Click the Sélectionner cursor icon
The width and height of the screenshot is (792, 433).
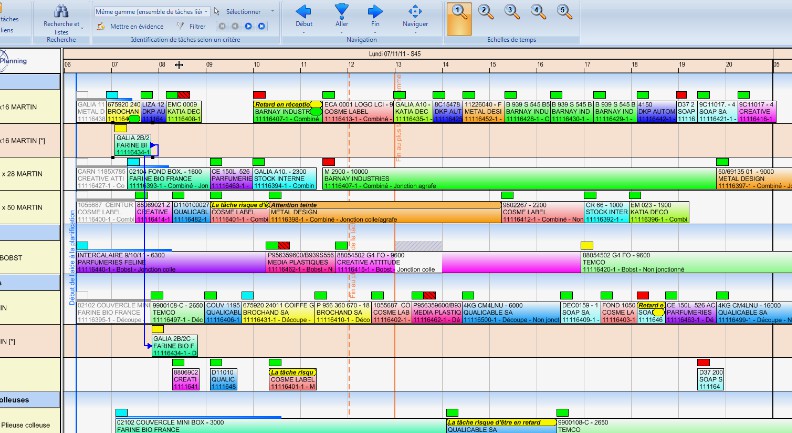click(217, 11)
